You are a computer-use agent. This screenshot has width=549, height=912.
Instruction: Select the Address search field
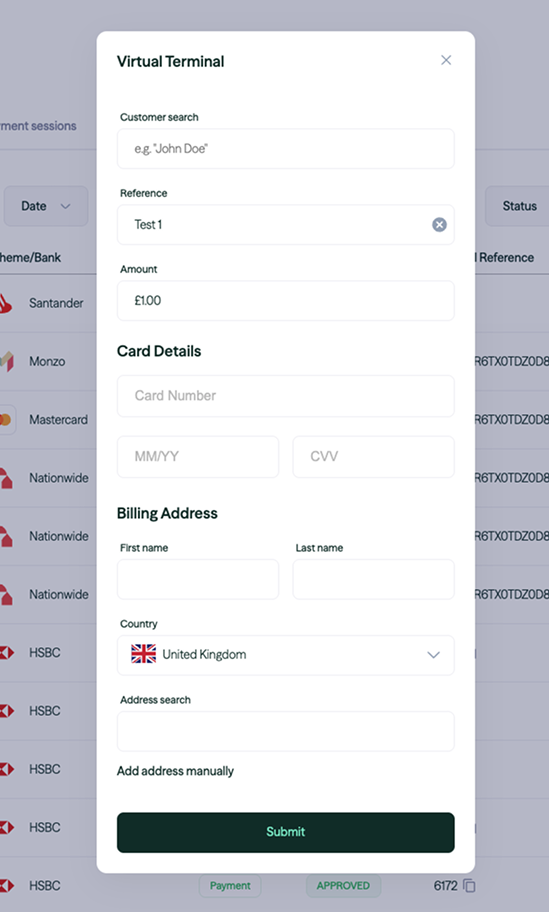click(x=286, y=731)
